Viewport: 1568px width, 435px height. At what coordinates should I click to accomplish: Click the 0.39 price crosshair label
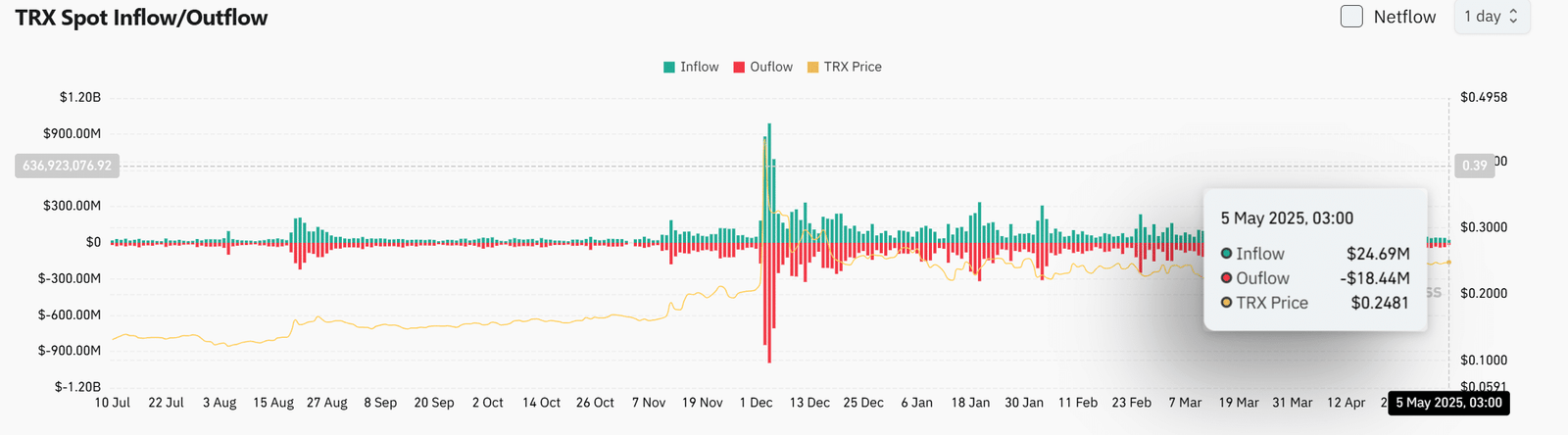click(x=1475, y=166)
